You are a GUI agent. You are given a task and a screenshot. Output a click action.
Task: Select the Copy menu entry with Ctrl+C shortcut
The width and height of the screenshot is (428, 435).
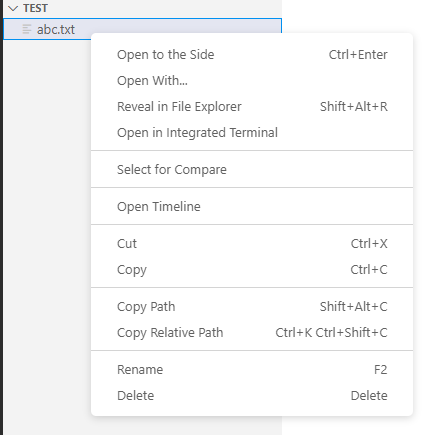pyautogui.click(x=252, y=270)
